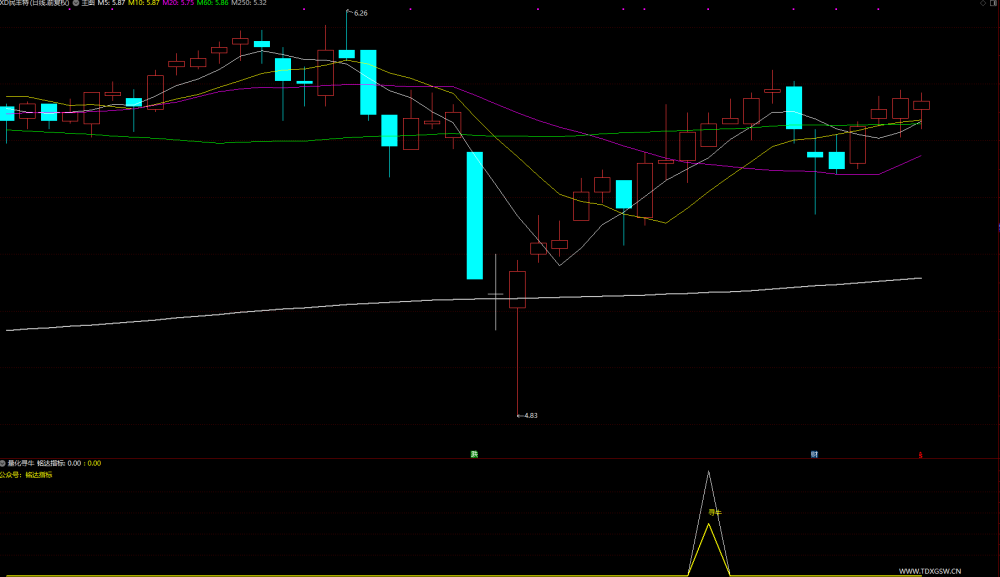Click the 公众号 yellow text line

tap(26, 474)
